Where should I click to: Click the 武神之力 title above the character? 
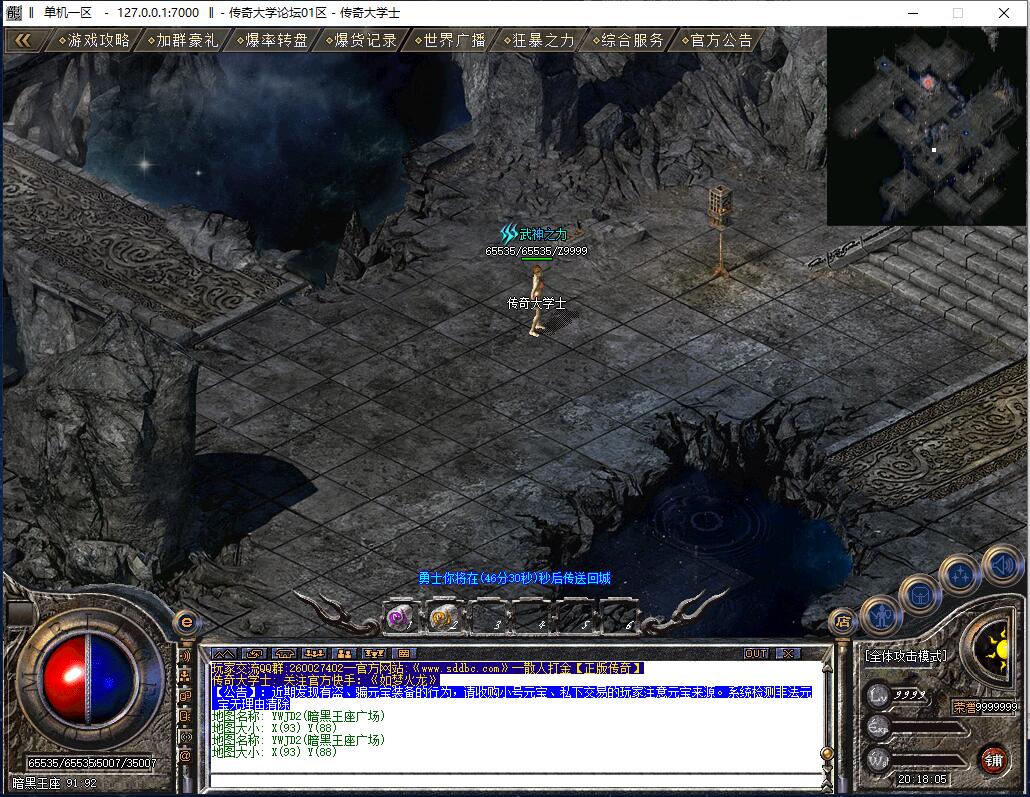click(534, 233)
